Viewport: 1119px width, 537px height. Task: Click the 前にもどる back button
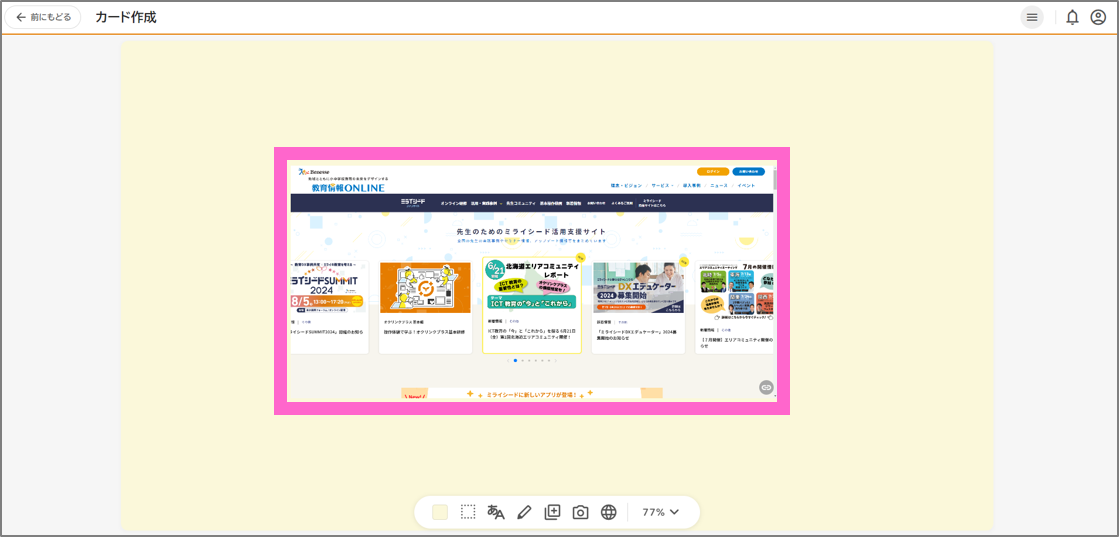(43, 17)
